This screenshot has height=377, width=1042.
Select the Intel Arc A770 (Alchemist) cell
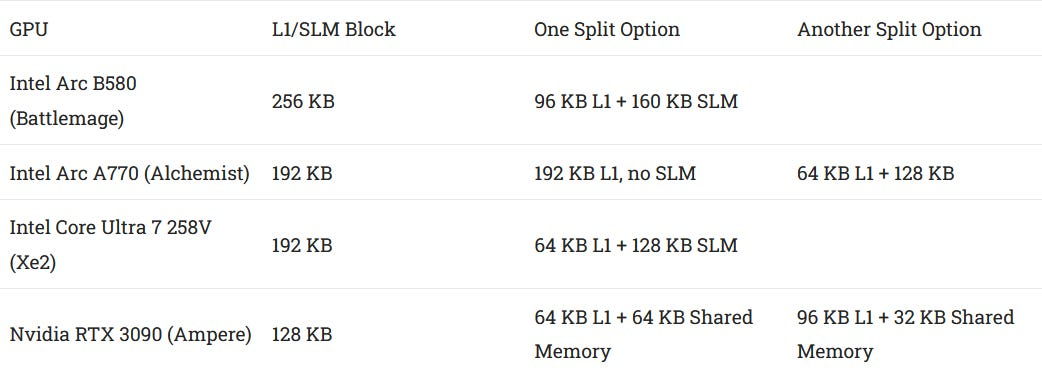pyautogui.click(x=130, y=174)
